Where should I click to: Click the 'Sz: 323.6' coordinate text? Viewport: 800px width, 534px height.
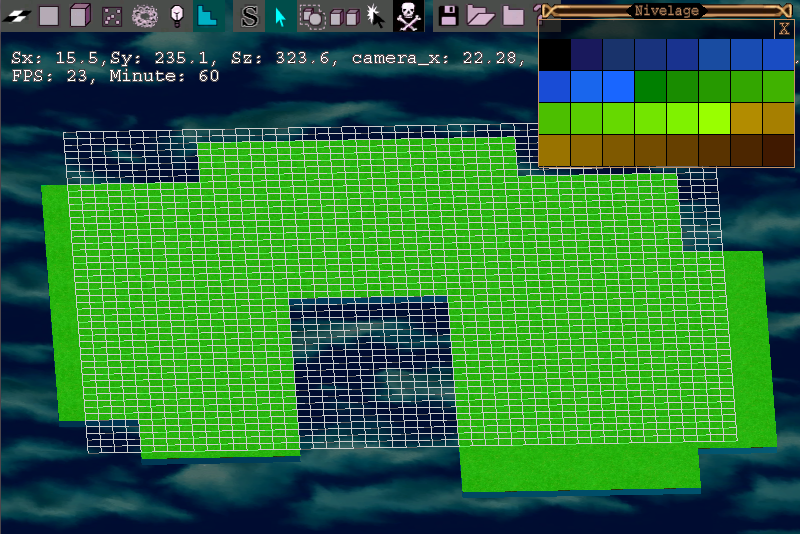[281, 58]
